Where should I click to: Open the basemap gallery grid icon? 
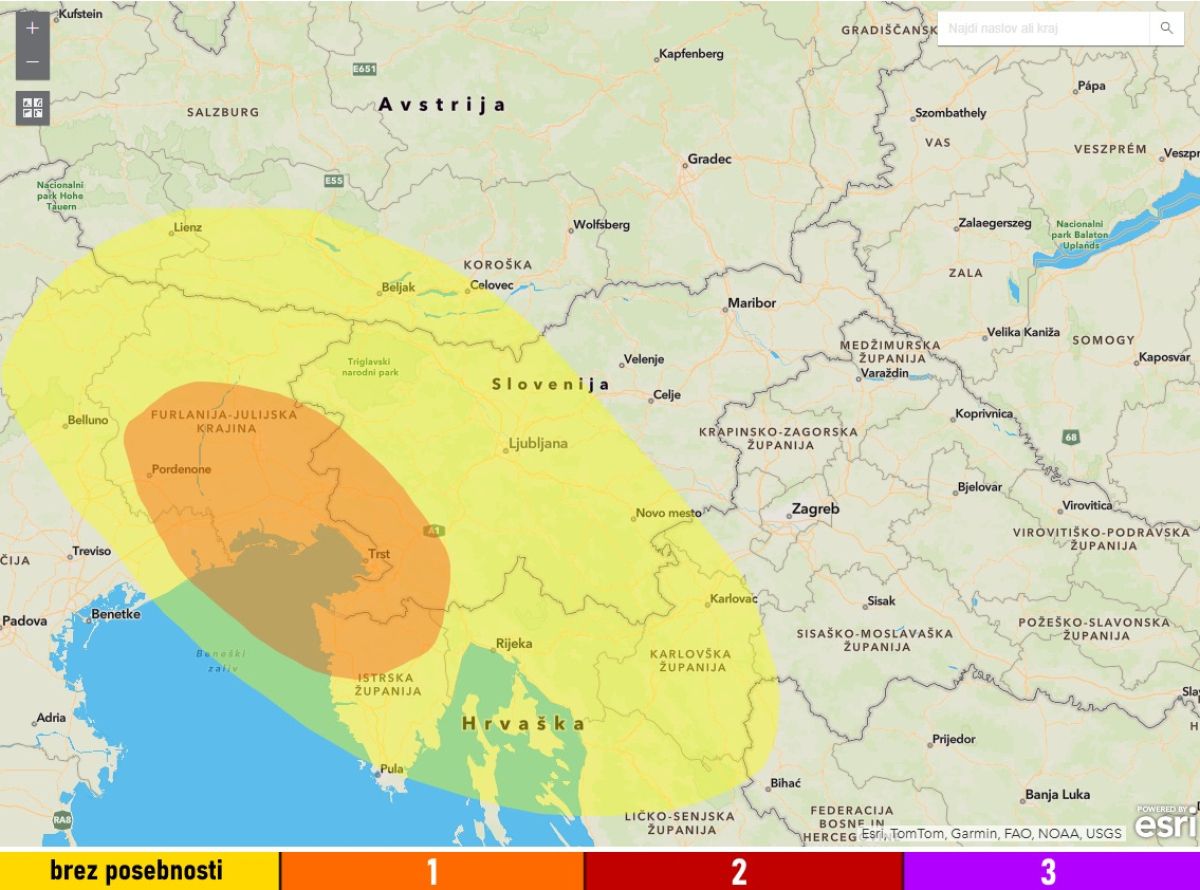point(32,108)
